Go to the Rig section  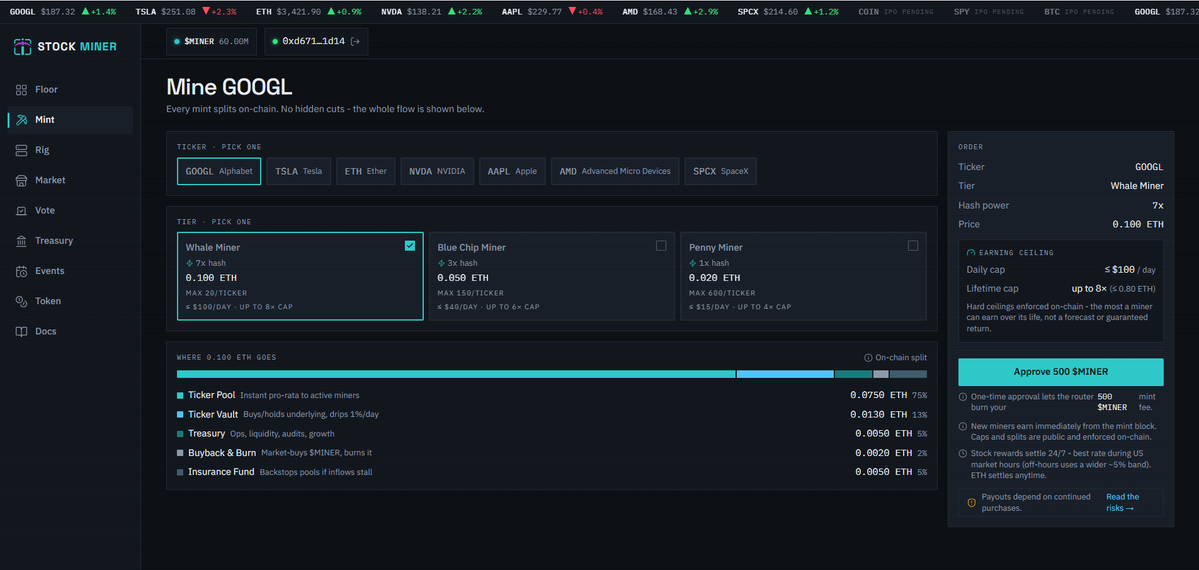(x=70, y=150)
